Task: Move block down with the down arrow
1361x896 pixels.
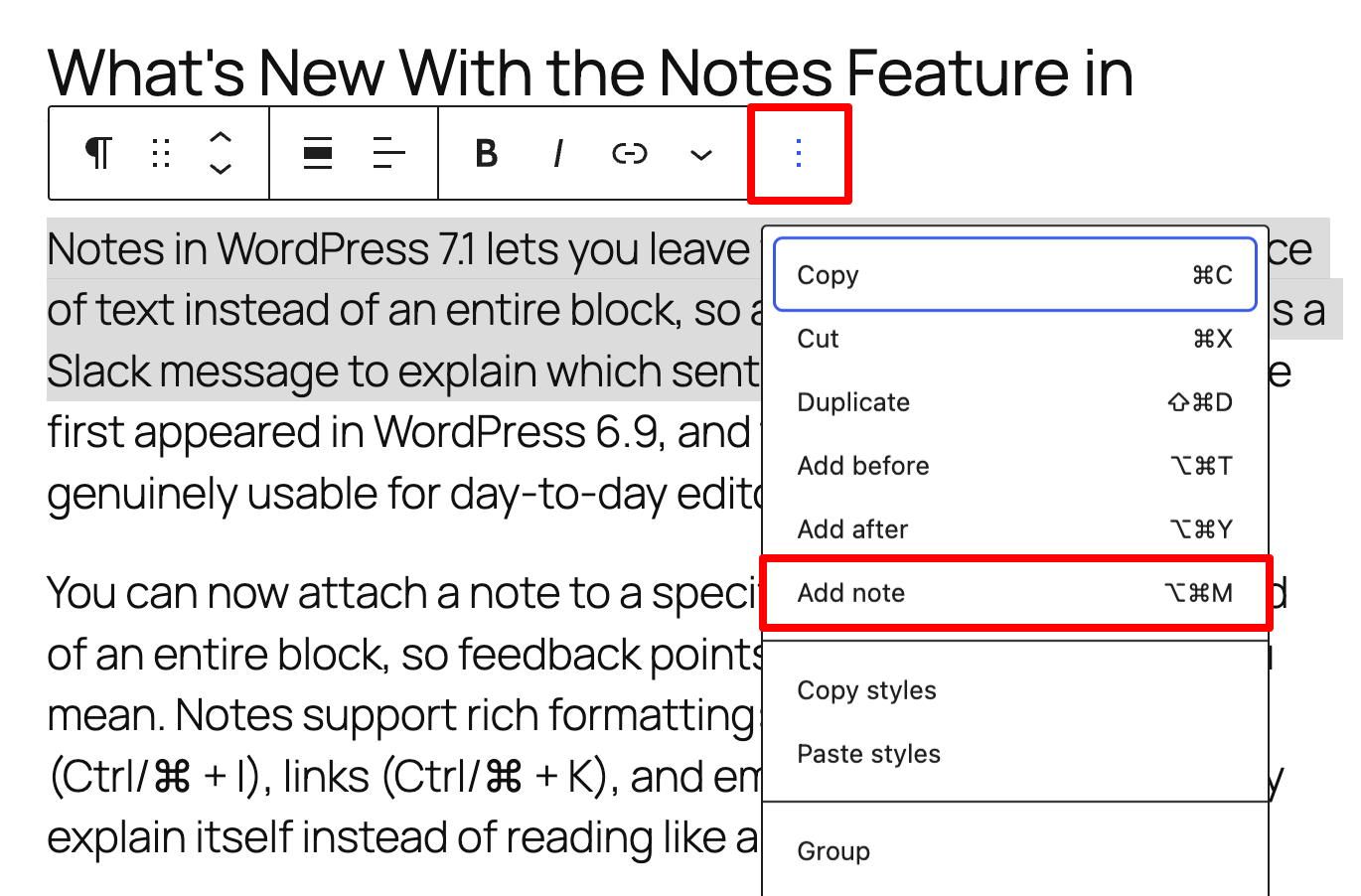Action: point(221,168)
